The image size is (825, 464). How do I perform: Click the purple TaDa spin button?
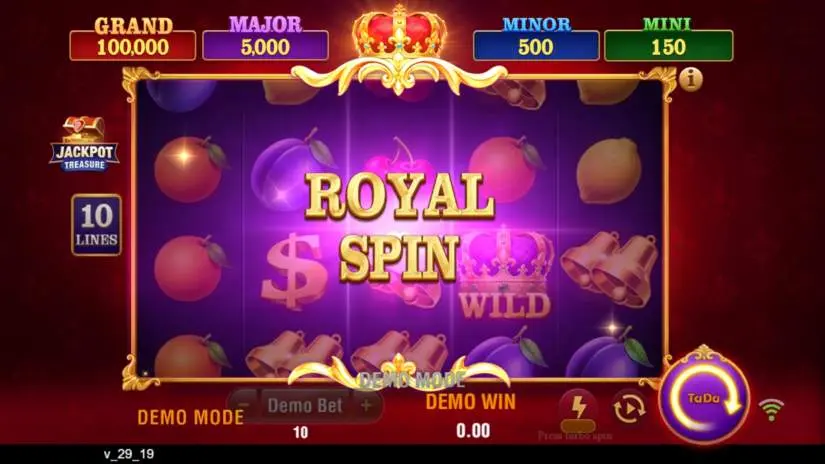(x=704, y=400)
